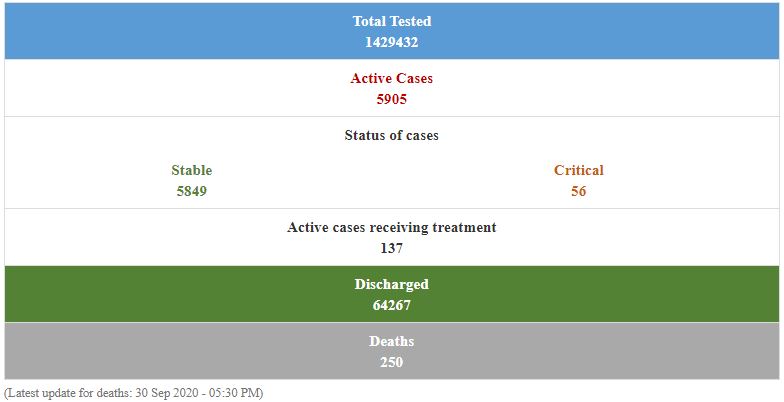Select the total tested figure 1429432
Image resolution: width=784 pixels, height=402 pixels.
(391, 42)
